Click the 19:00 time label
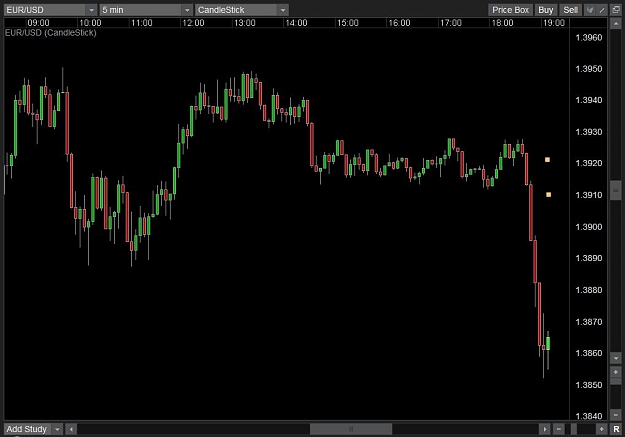The width and height of the screenshot is (625, 437). pos(554,23)
